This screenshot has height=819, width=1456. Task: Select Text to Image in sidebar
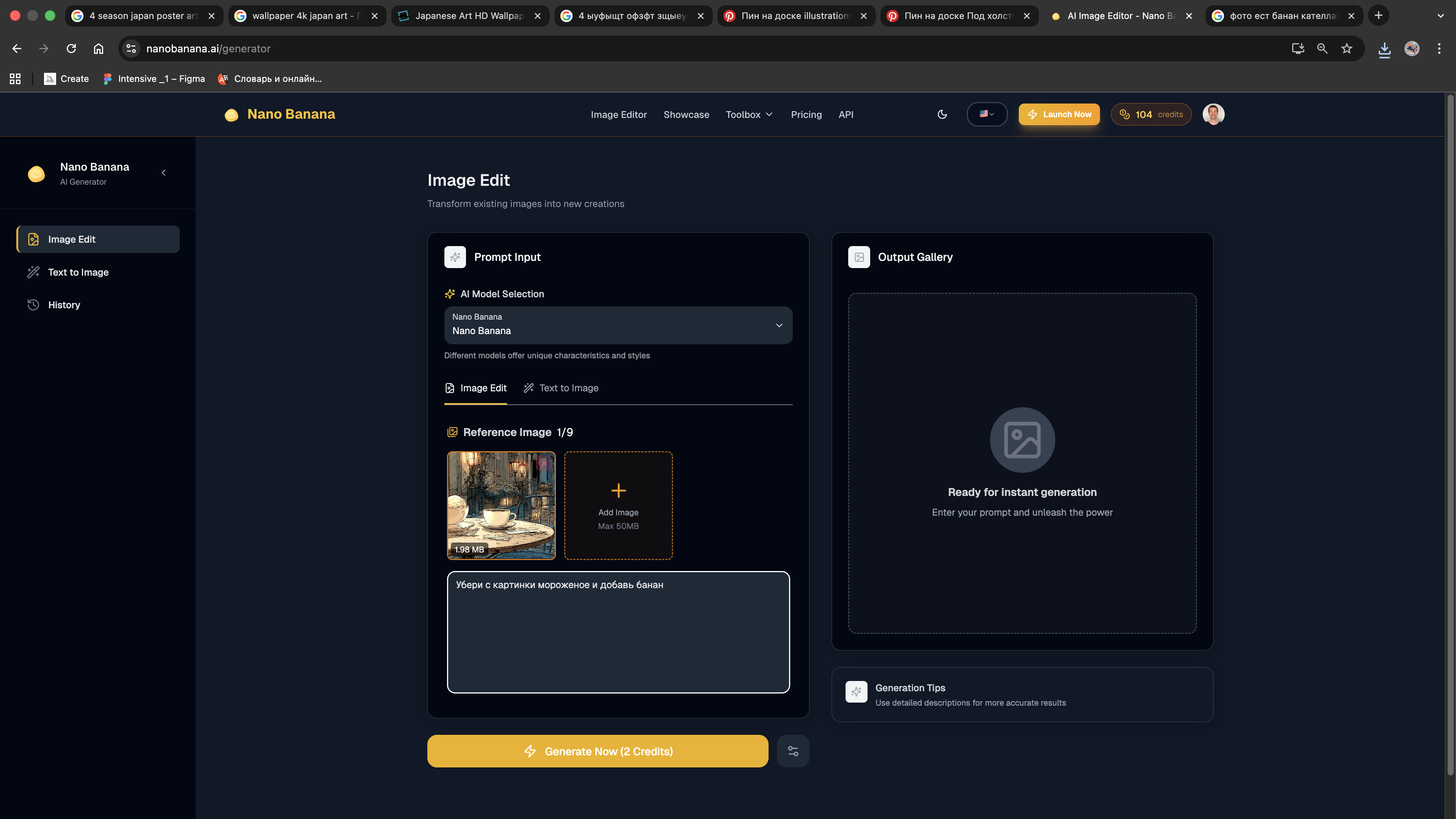click(x=78, y=273)
